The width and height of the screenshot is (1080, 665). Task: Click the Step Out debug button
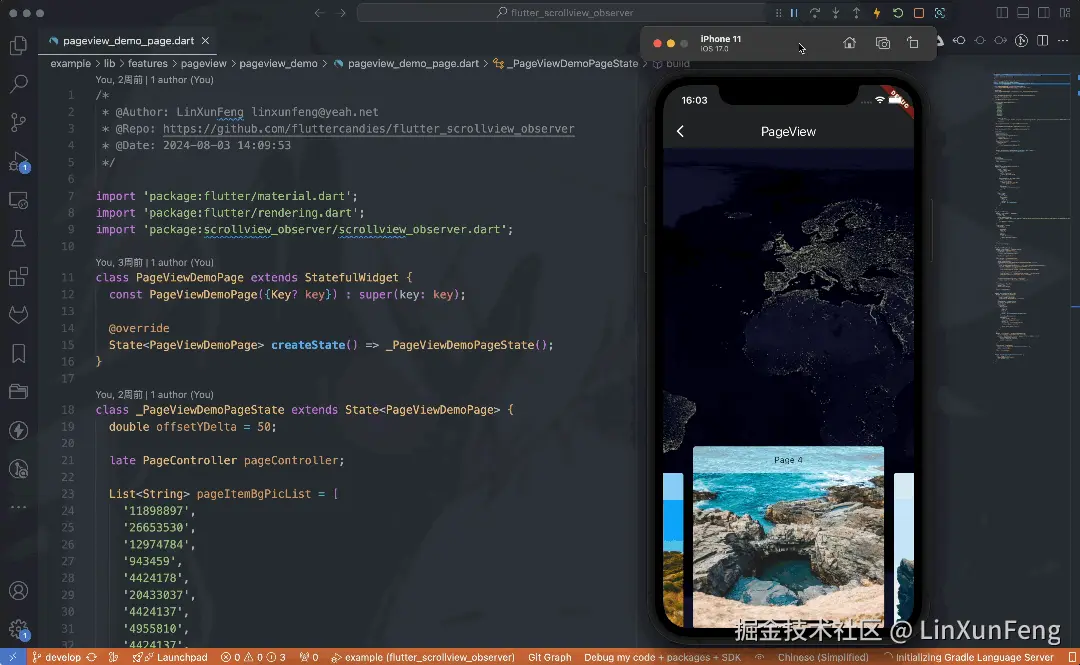(x=856, y=13)
